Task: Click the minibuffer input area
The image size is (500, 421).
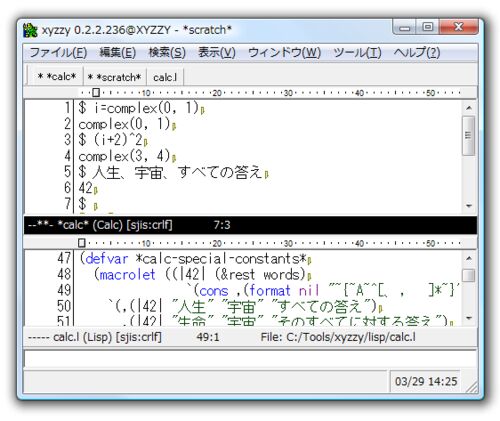Action: [x=250, y=359]
